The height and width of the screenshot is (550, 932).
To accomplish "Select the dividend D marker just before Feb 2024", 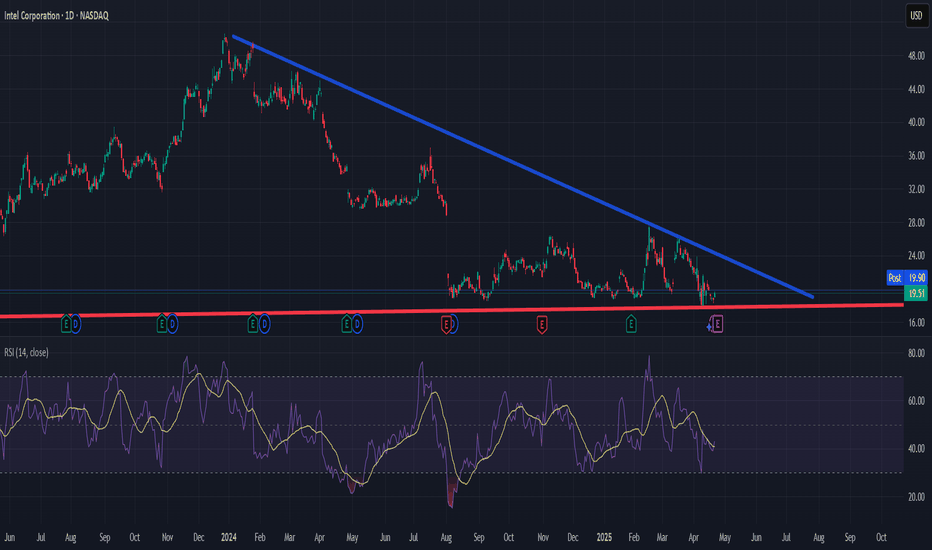I will (x=264, y=324).
